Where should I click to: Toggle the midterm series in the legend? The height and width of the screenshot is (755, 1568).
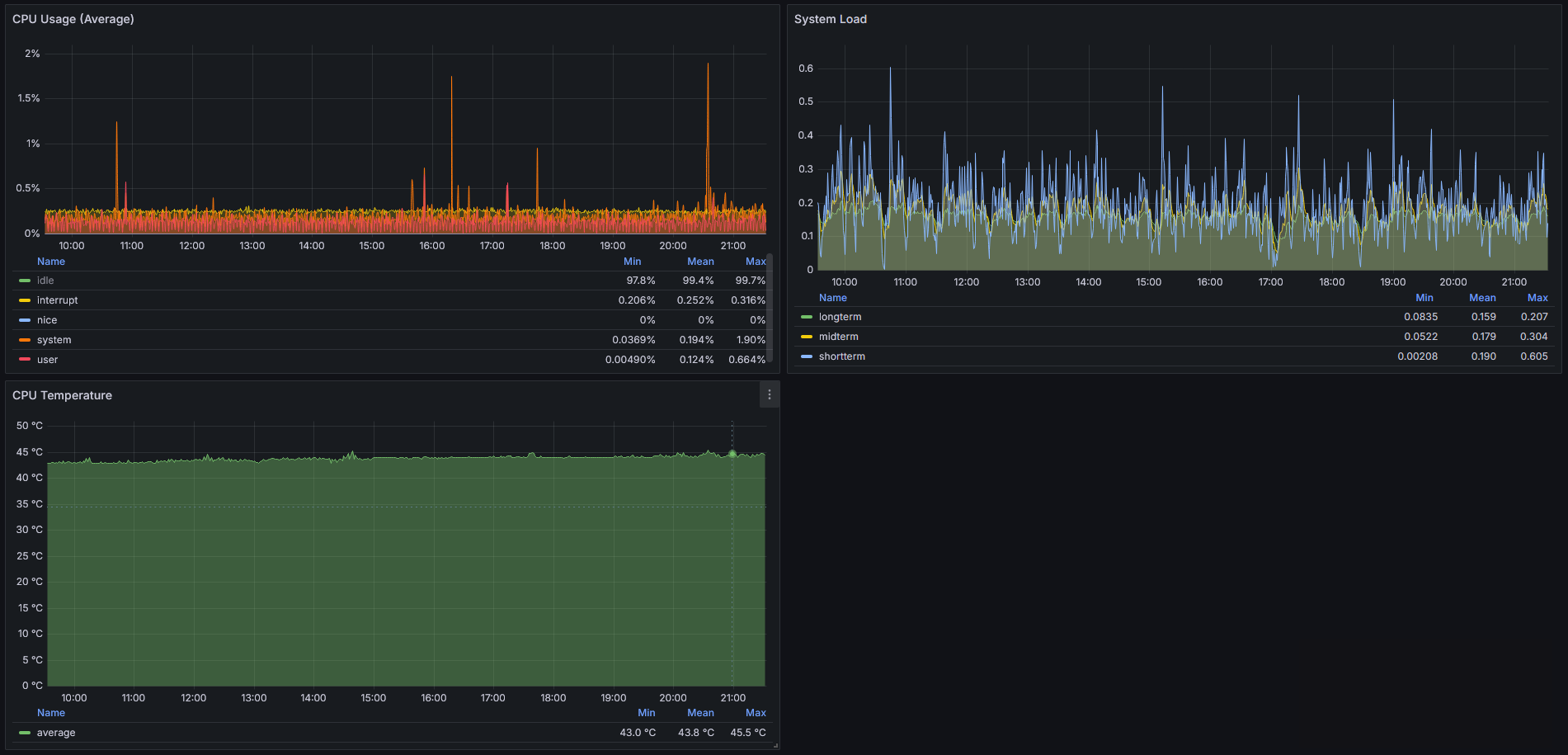pos(839,337)
